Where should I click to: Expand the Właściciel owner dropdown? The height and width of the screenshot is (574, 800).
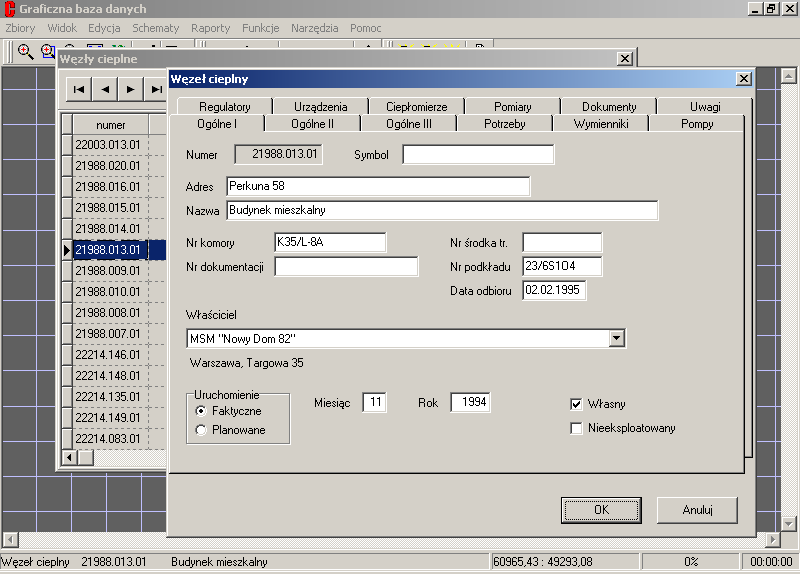coord(616,339)
